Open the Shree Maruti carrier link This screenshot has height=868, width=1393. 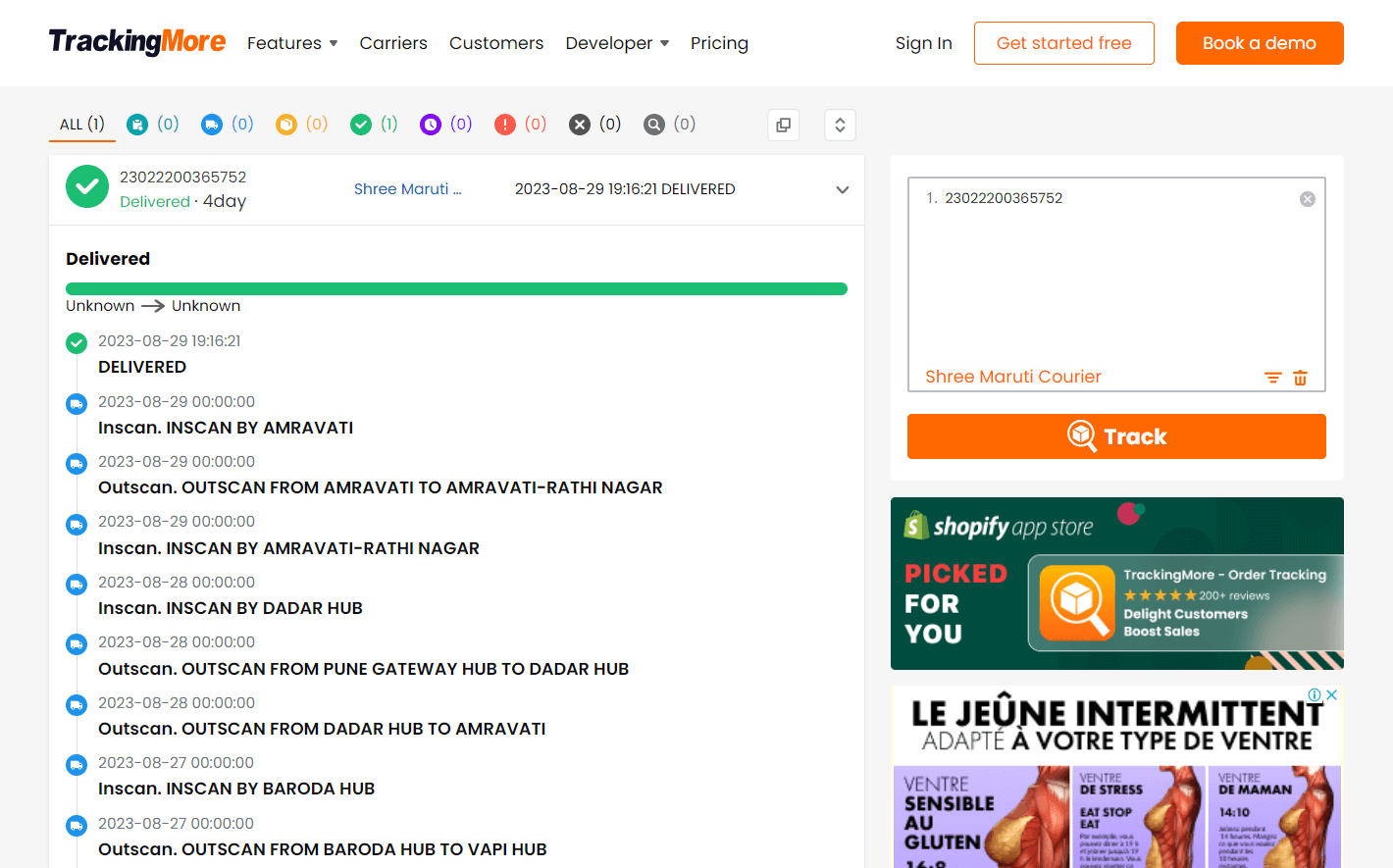(407, 189)
